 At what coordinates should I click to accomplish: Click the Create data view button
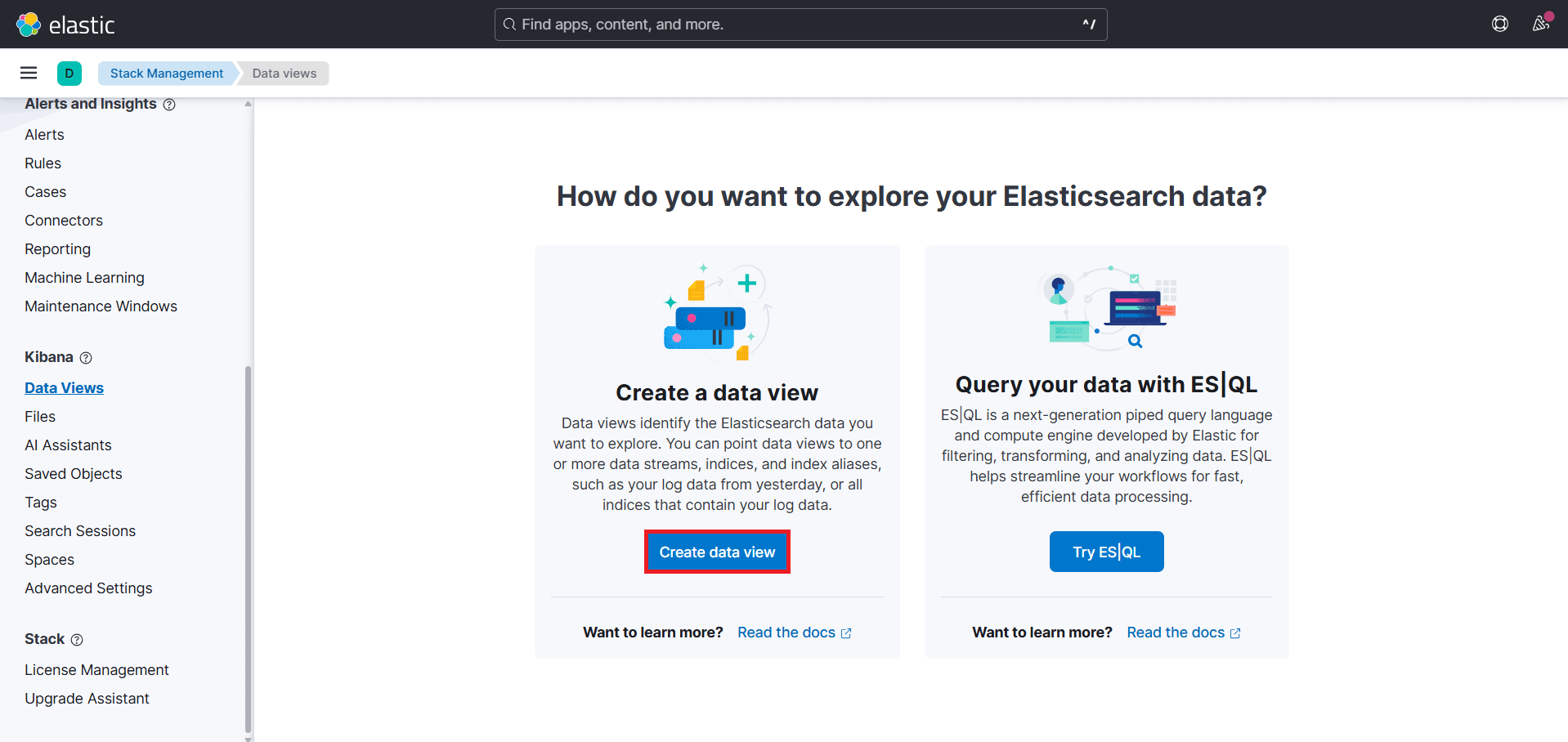tap(717, 552)
